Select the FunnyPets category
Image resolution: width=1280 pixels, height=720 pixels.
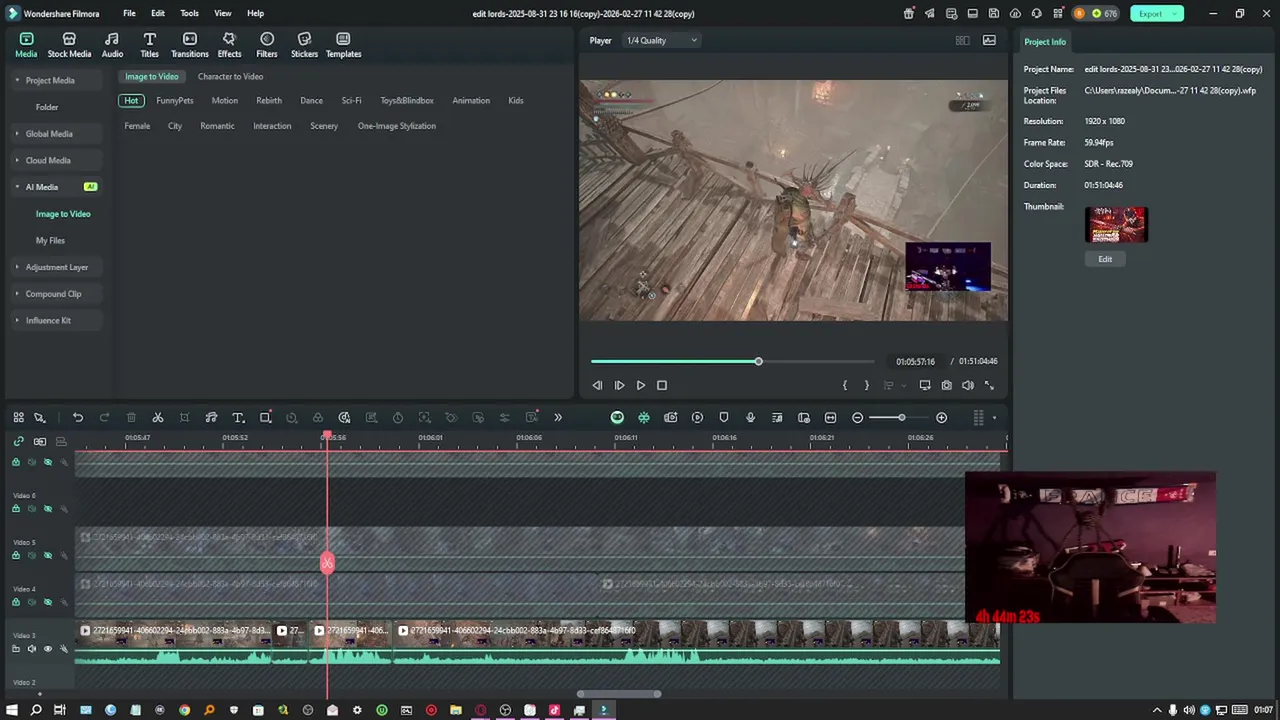point(175,101)
